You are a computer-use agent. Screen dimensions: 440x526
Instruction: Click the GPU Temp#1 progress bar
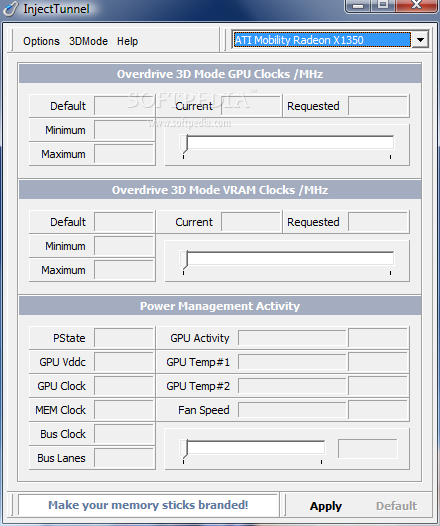292,362
